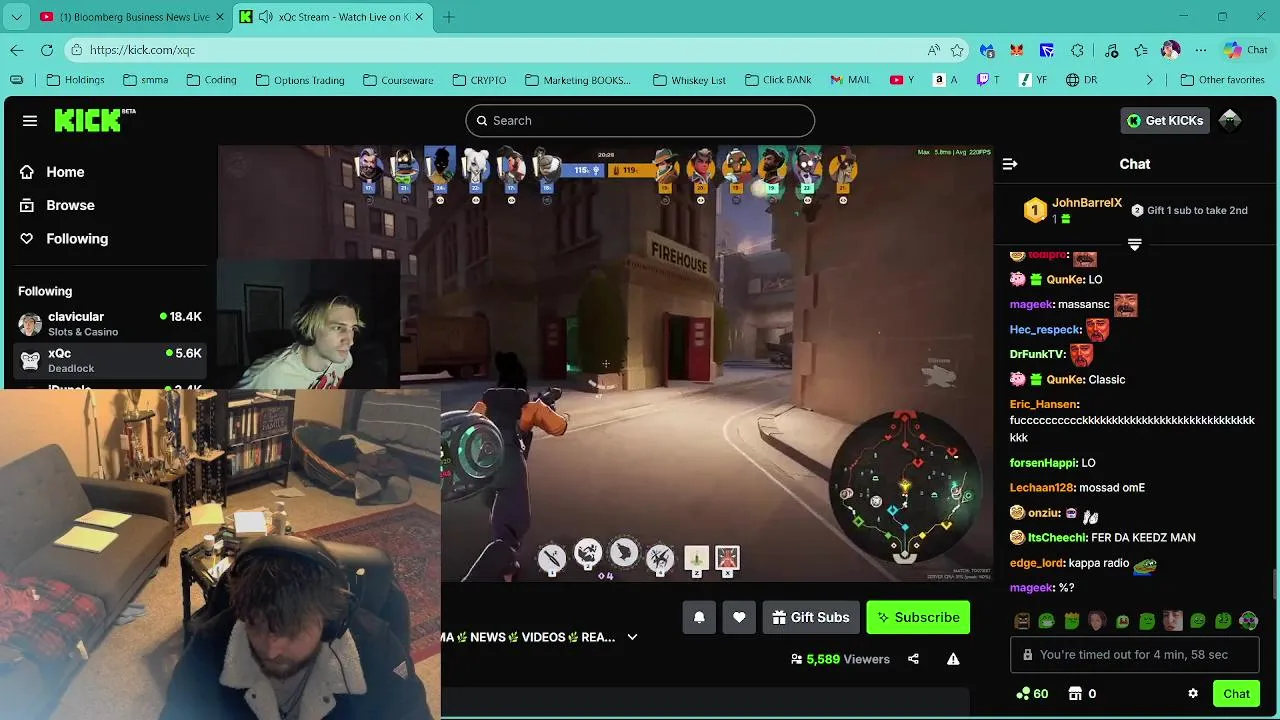Open a new browser tab
The image size is (1280, 720).
(x=449, y=17)
